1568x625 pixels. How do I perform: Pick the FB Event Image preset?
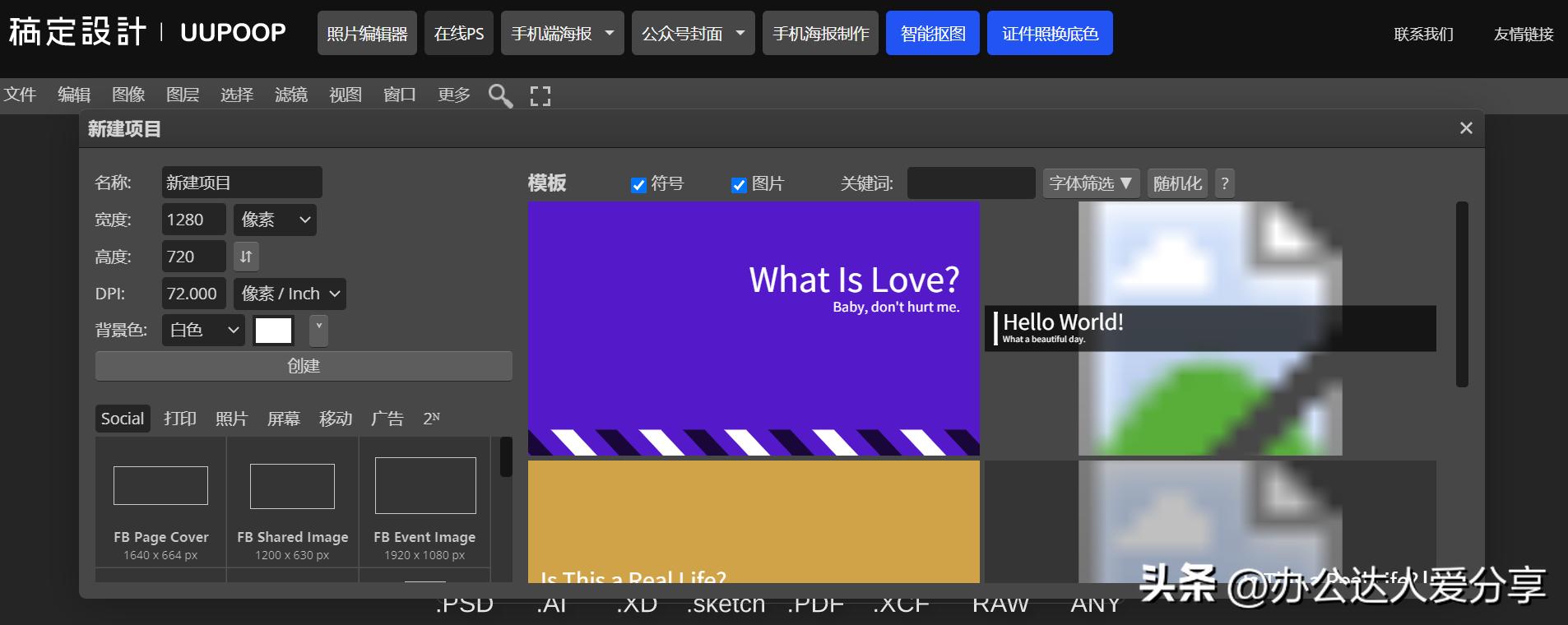click(x=424, y=502)
